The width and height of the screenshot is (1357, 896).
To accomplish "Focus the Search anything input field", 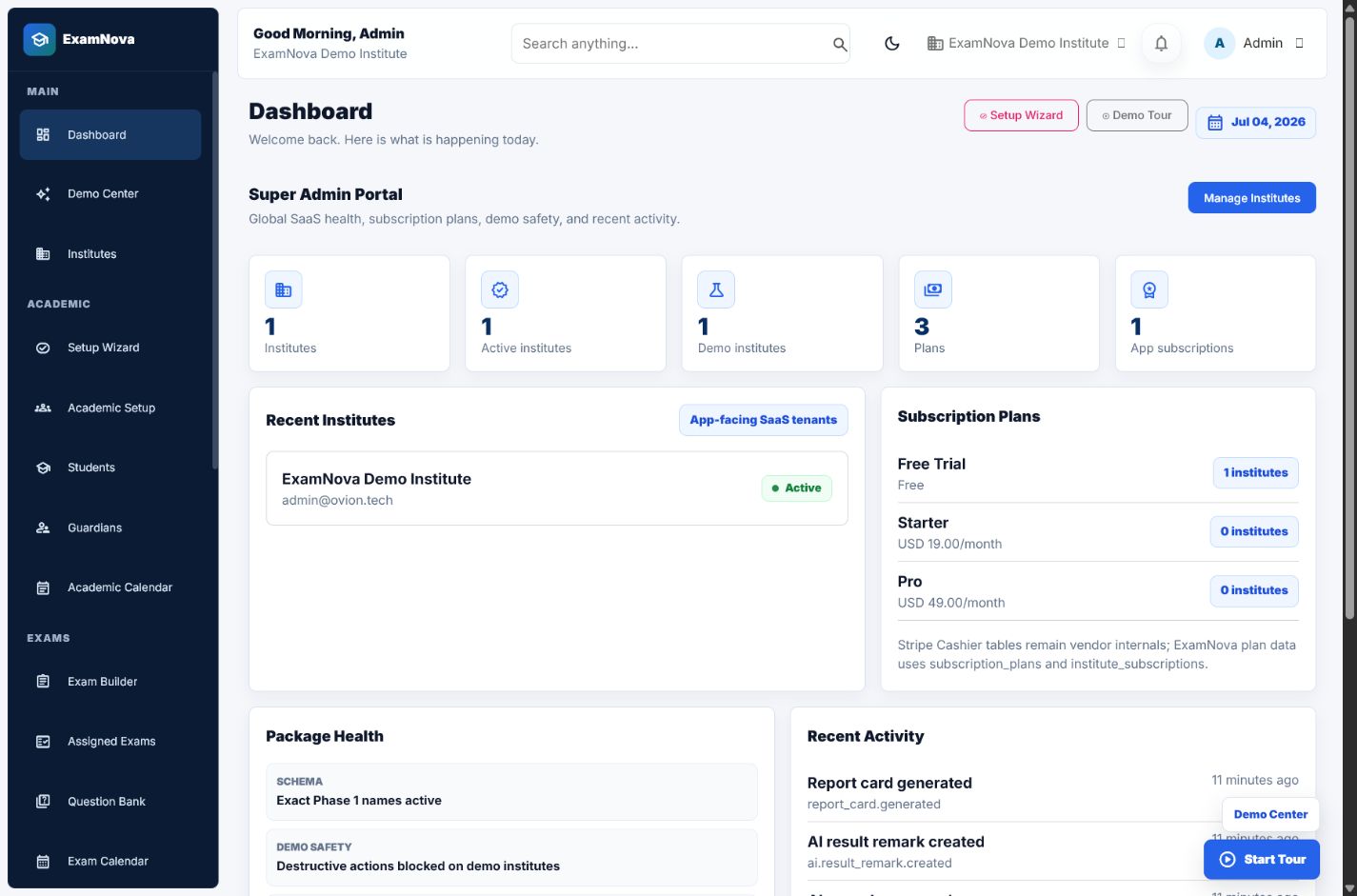I will (680, 44).
